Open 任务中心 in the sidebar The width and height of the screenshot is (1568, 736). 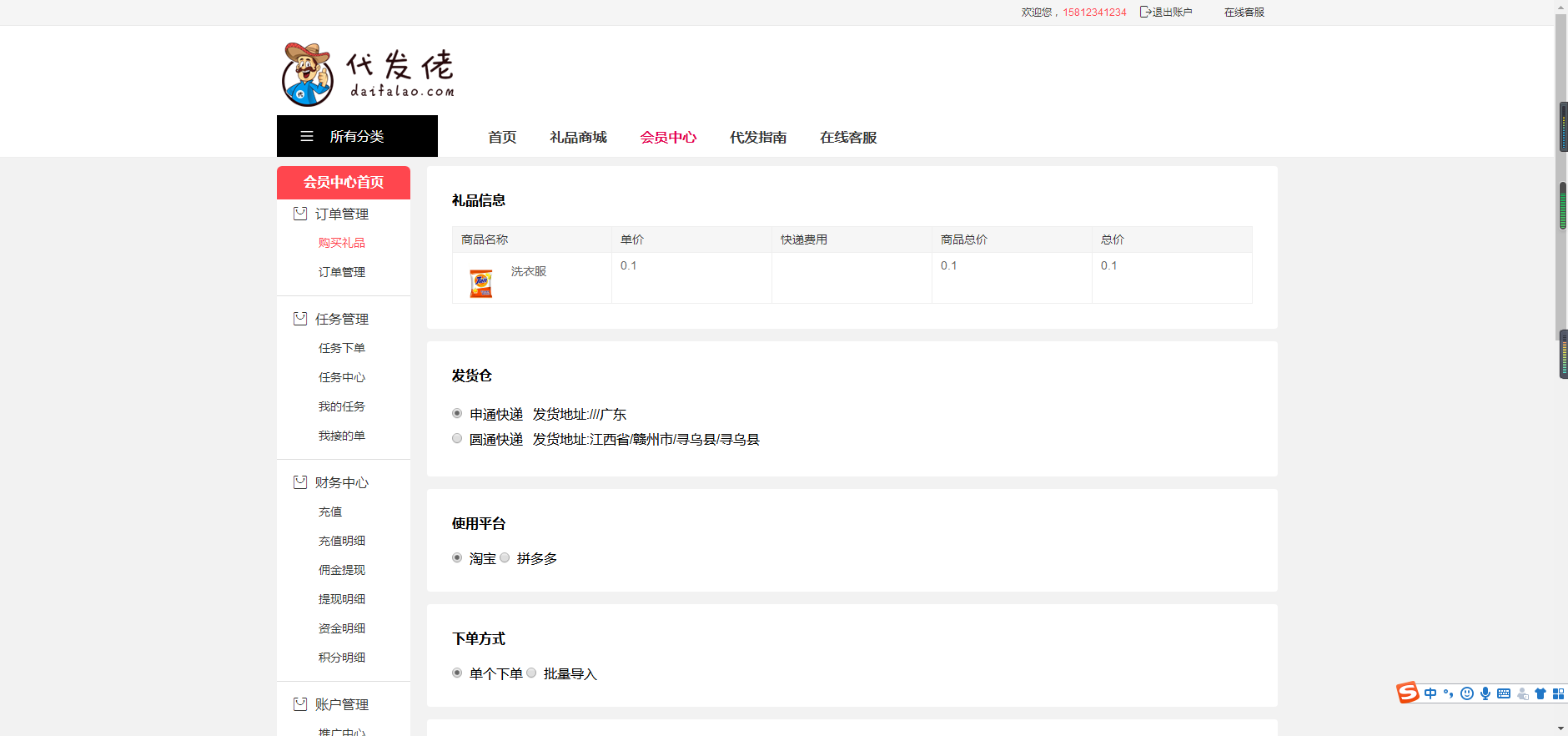pyautogui.click(x=342, y=377)
